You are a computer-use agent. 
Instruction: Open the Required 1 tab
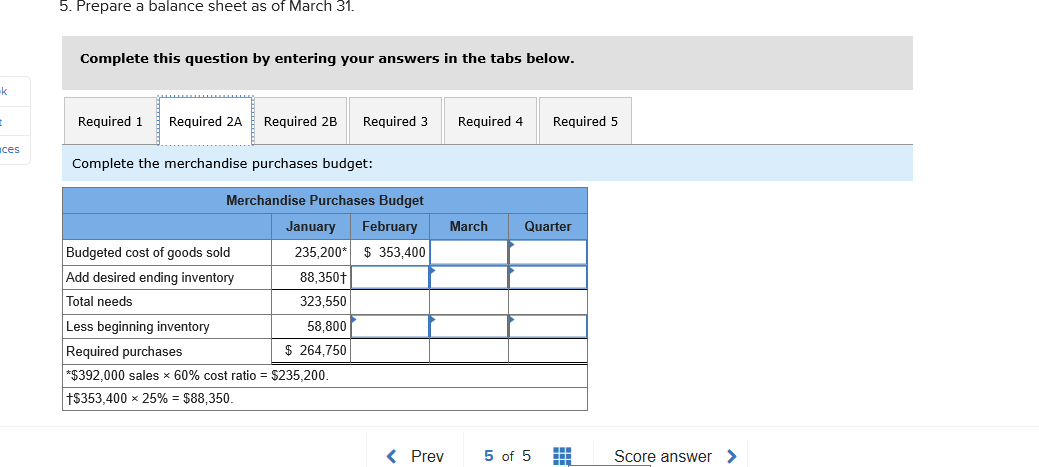(110, 121)
